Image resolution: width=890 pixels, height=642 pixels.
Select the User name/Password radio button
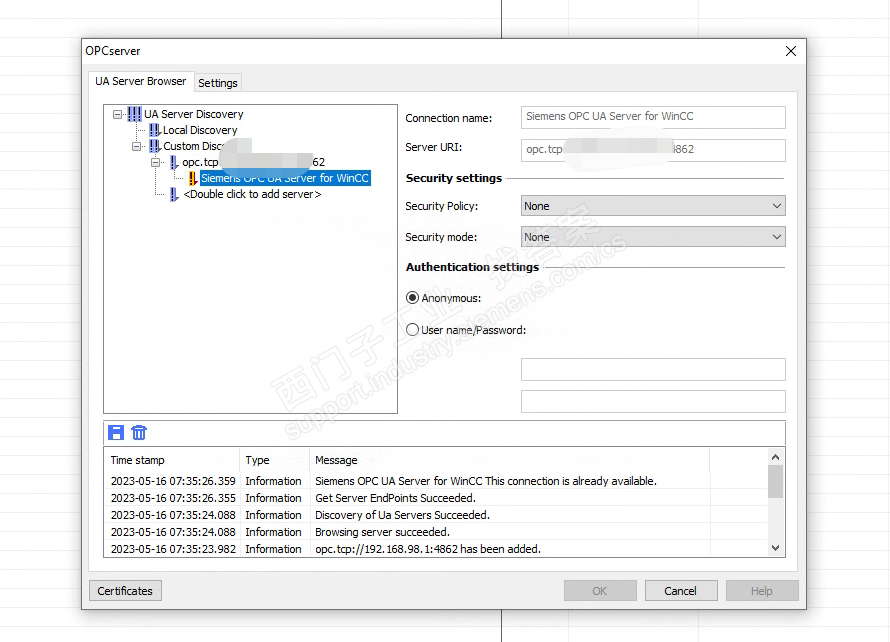(x=413, y=330)
